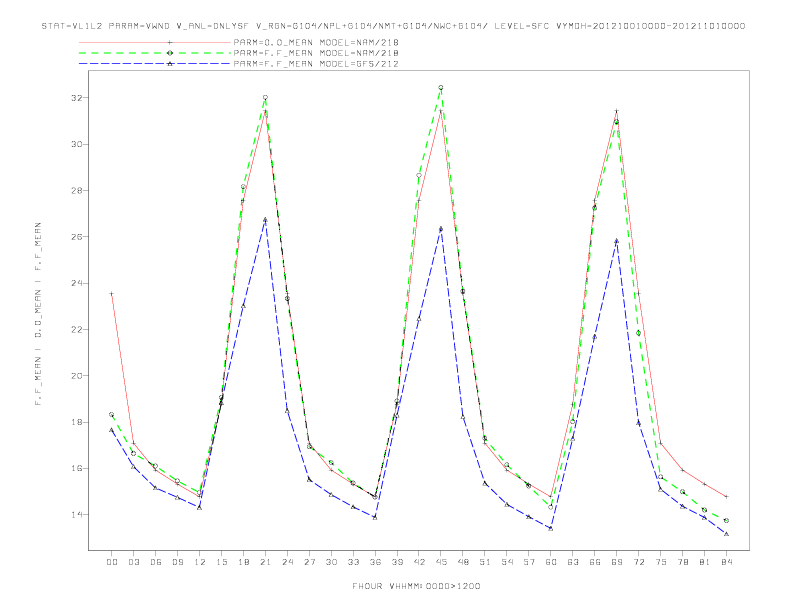
Task: Click x-axis tick label 42
Action: pos(419,562)
